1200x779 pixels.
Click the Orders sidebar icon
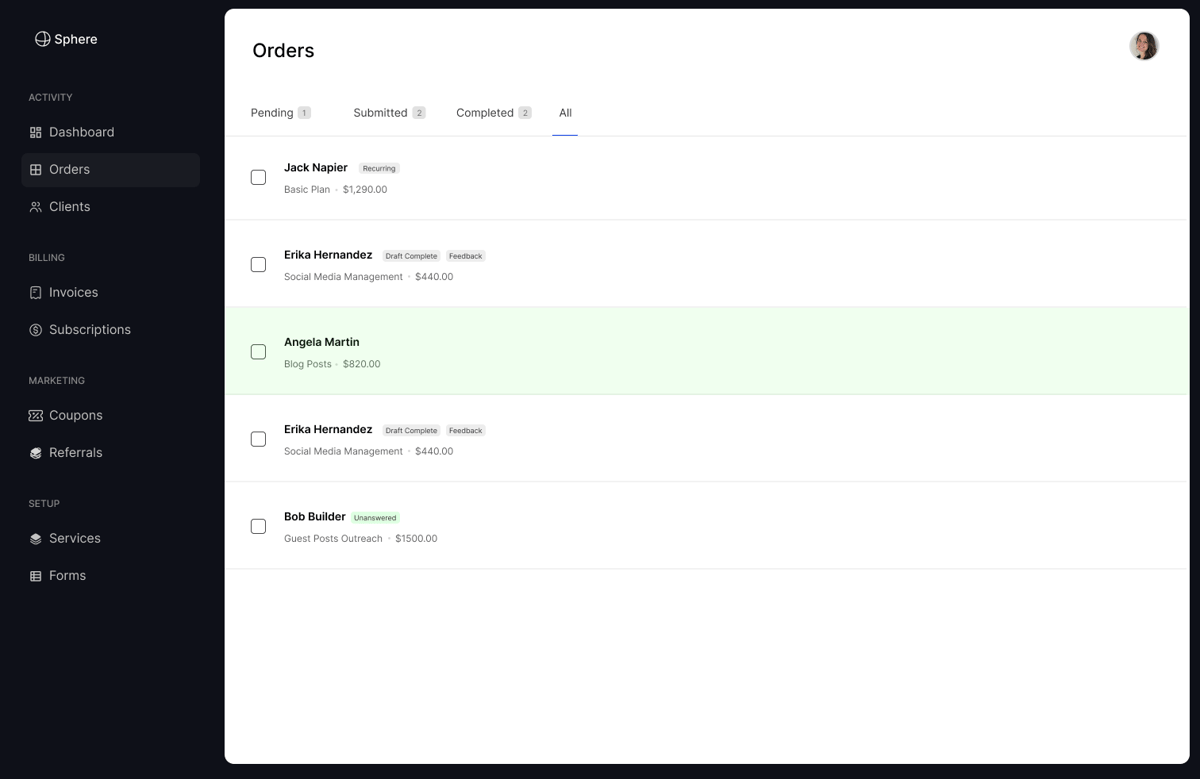click(x=36, y=170)
